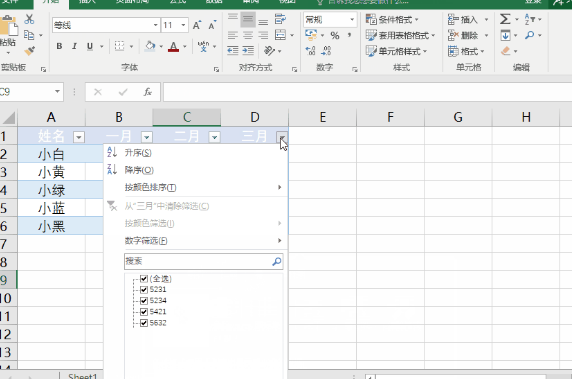Open filter dropdown for 姓名 column
This screenshot has width=572, height=379.
[79, 137]
